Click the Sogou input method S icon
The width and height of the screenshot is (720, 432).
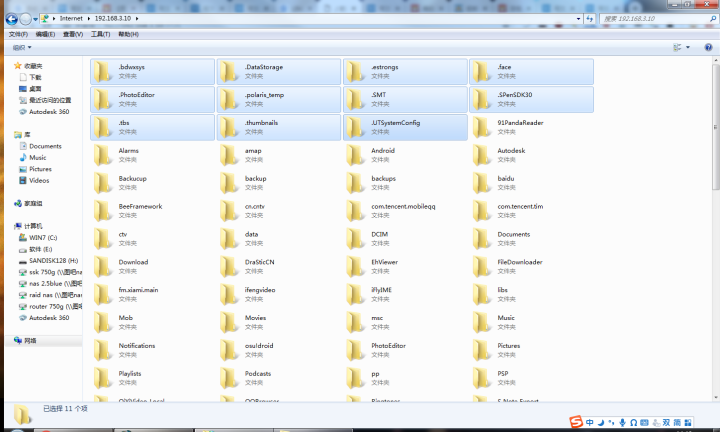pos(576,421)
